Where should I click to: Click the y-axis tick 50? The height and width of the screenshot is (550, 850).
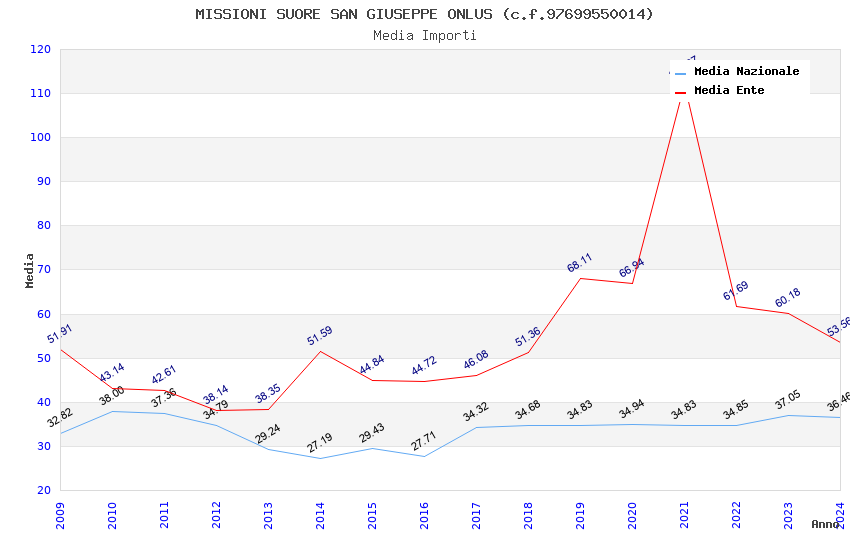click(x=44, y=358)
